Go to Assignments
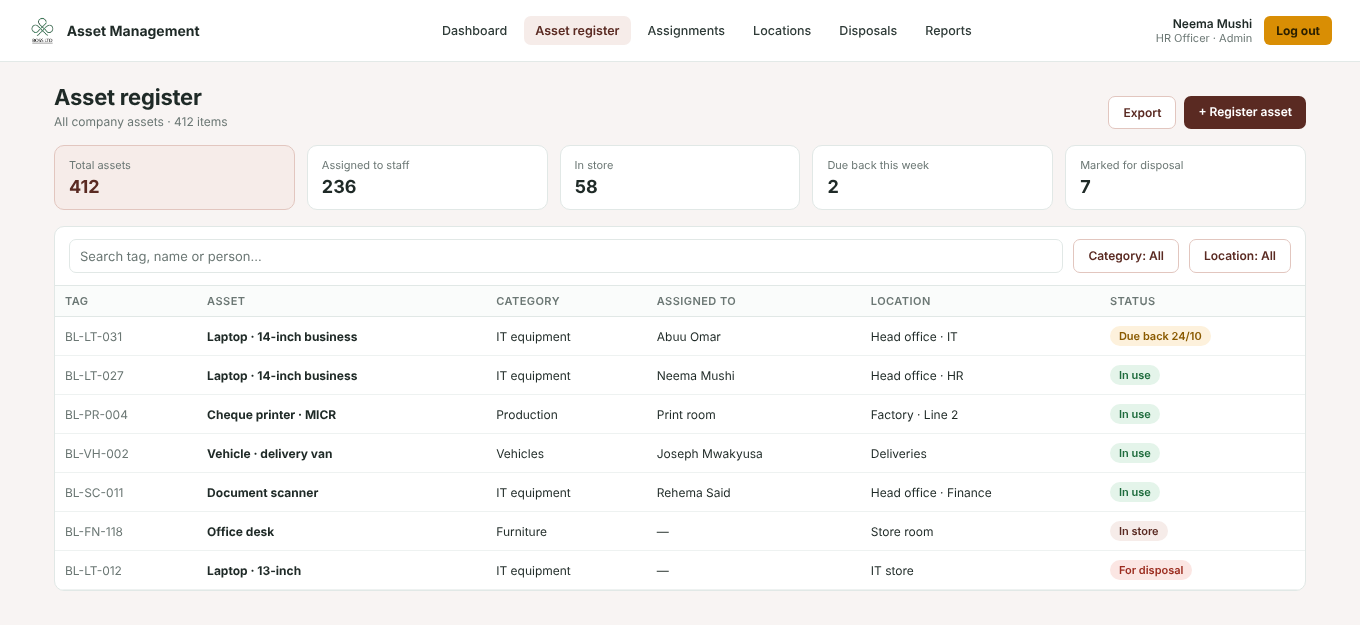Screen dimensions: 1360x625 [686, 31]
